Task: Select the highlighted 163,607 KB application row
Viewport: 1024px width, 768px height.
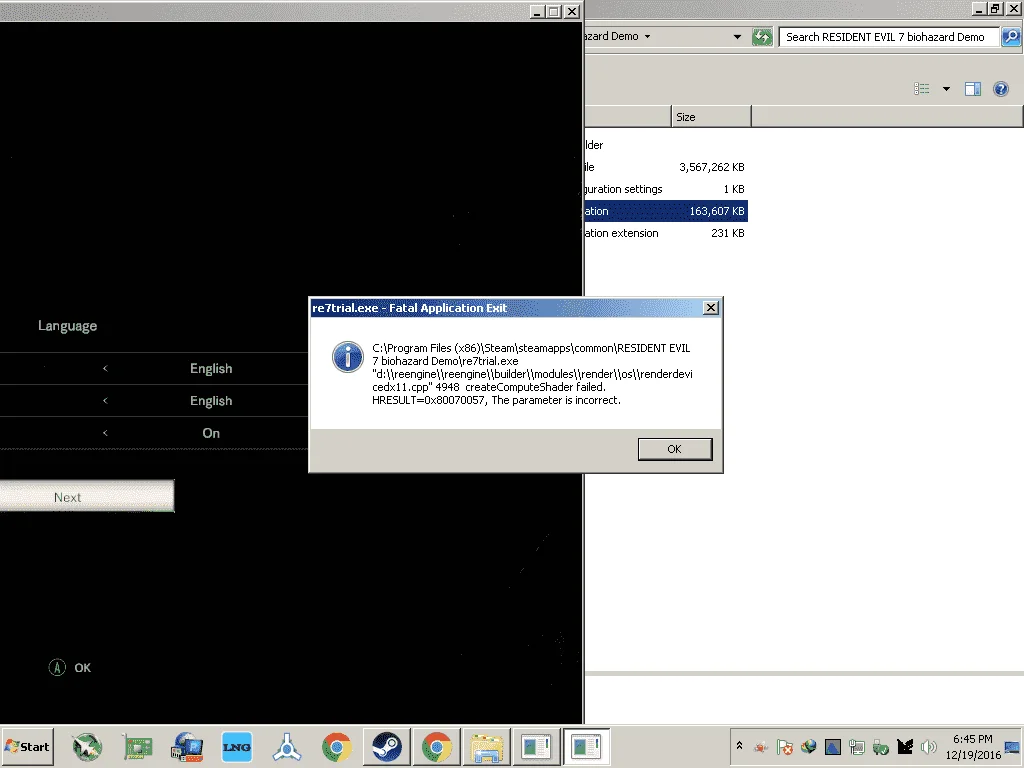Action: coord(665,211)
